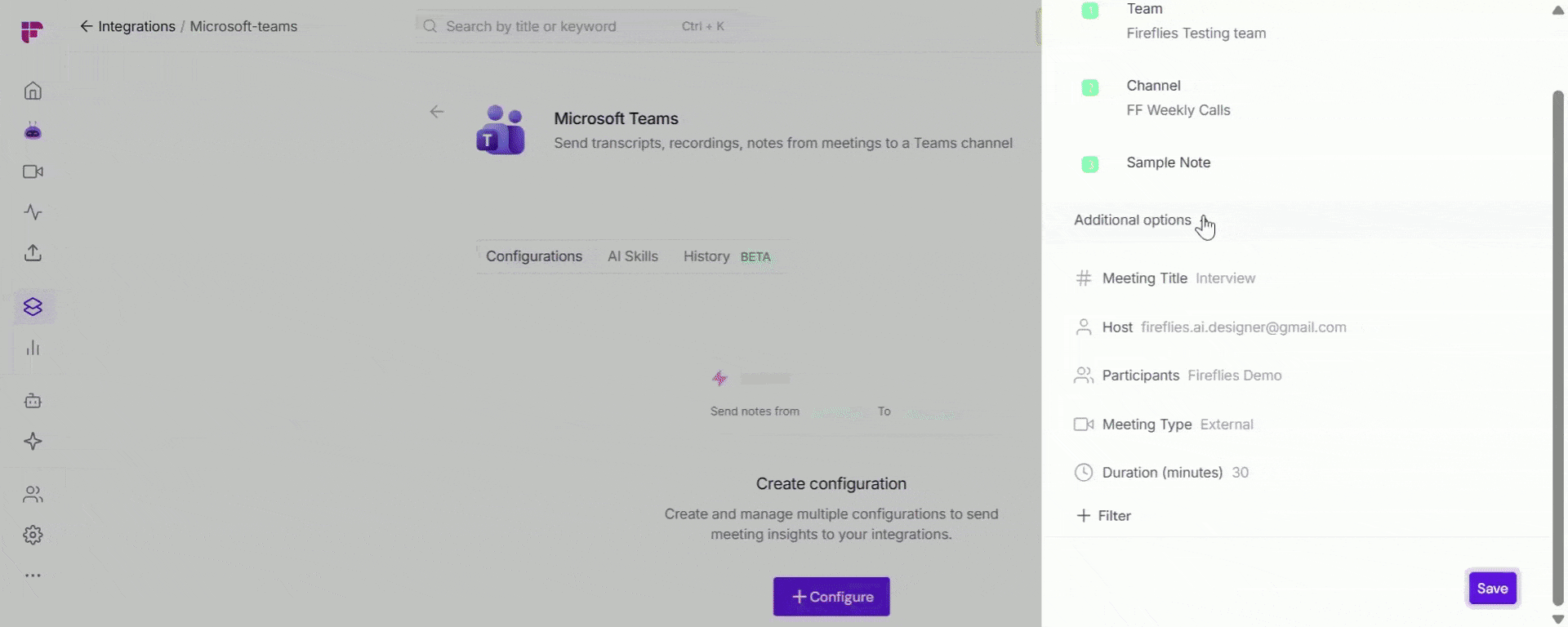Open the Settings gear in sidebar
Image resolution: width=1568 pixels, height=627 pixels.
click(x=33, y=535)
